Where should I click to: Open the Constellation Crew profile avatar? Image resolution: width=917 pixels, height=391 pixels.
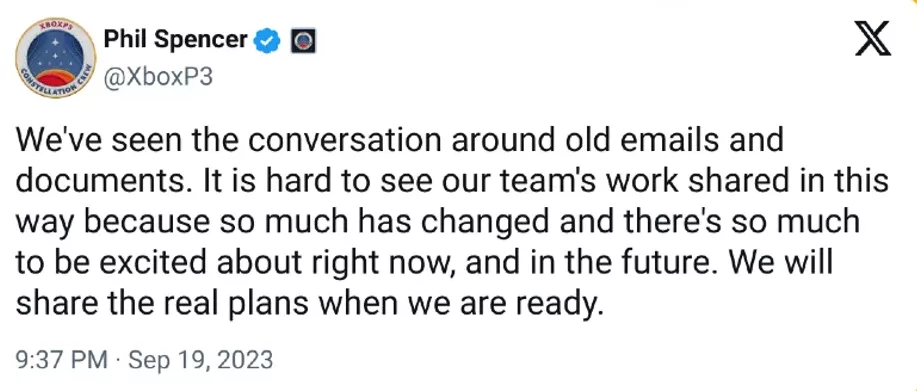[56, 58]
